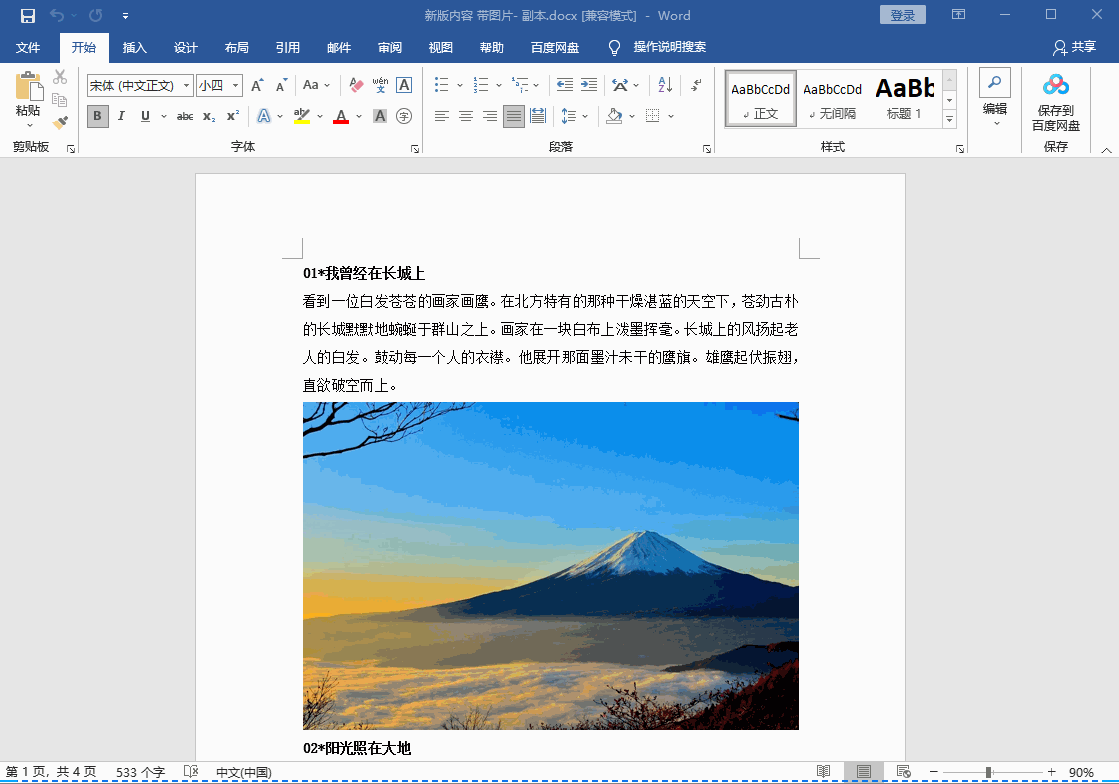This screenshot has width=1119, height=784.
Task: Click the 共享 share button
Action: pos(1074,47)
